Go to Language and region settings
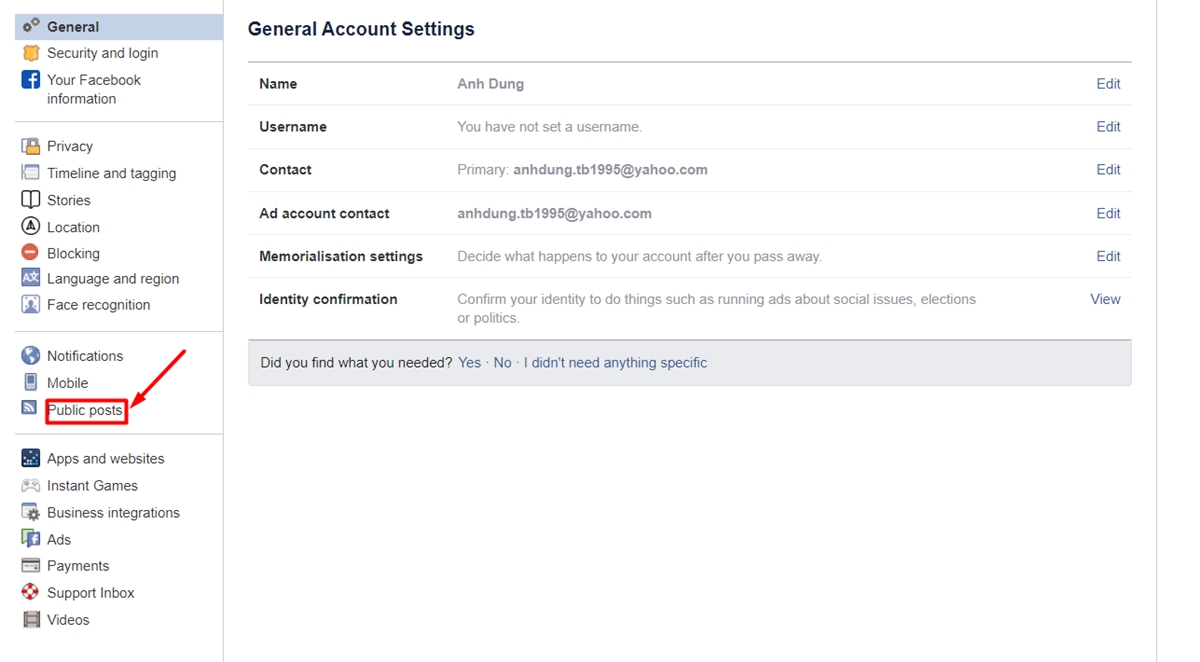Screen dimensions: 1200x662 point(113,279)
